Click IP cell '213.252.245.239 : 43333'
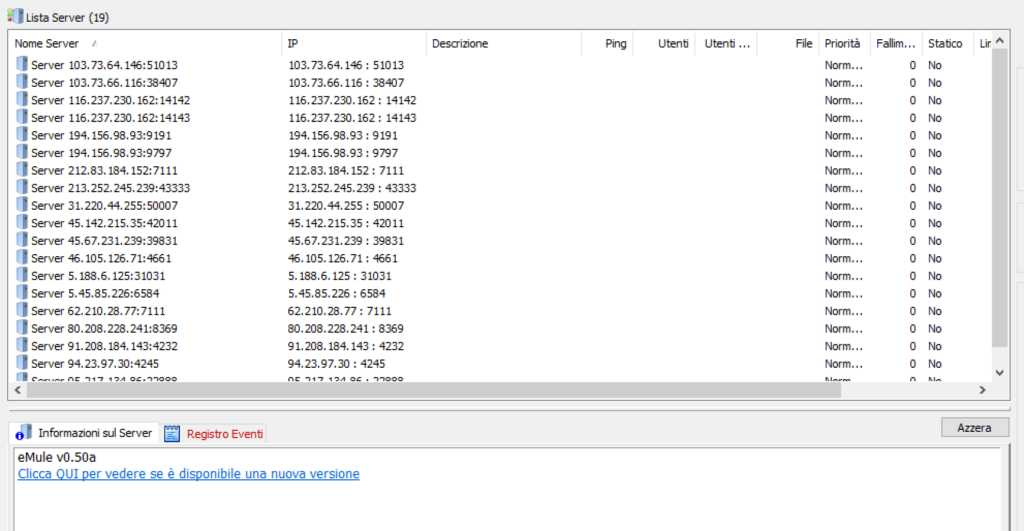This screenshot has height=531, width=1024. pyautogui.click(x=352, y=188)
